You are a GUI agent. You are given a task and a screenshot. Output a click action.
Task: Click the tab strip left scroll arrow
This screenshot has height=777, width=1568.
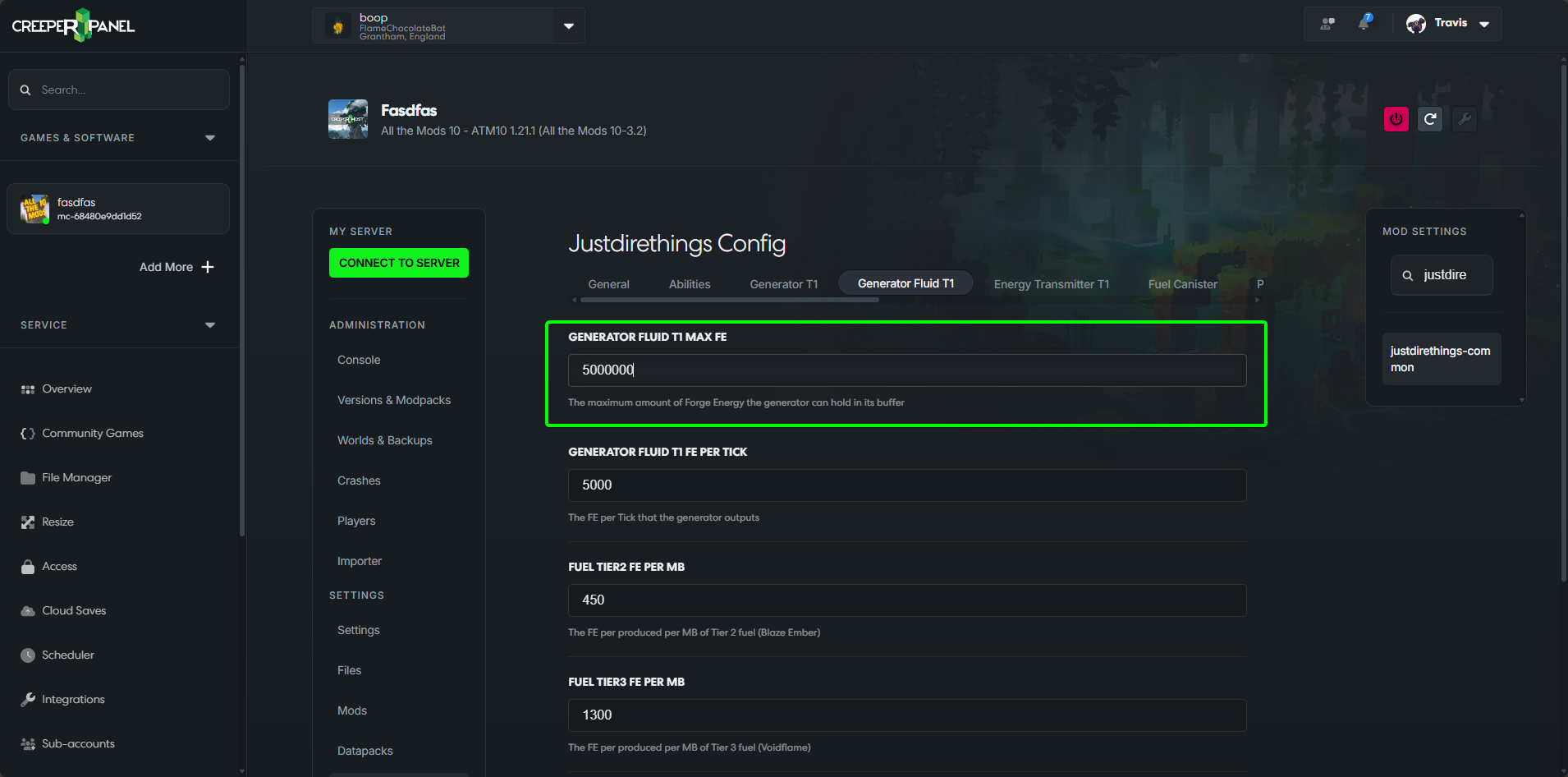click(574, 300)
